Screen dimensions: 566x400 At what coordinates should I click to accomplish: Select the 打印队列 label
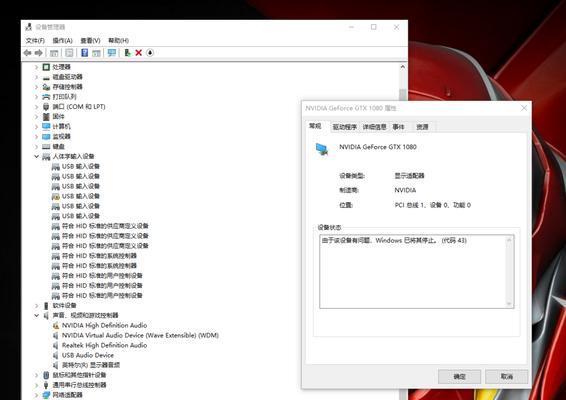pyautogui.click(x=65, y=97)
